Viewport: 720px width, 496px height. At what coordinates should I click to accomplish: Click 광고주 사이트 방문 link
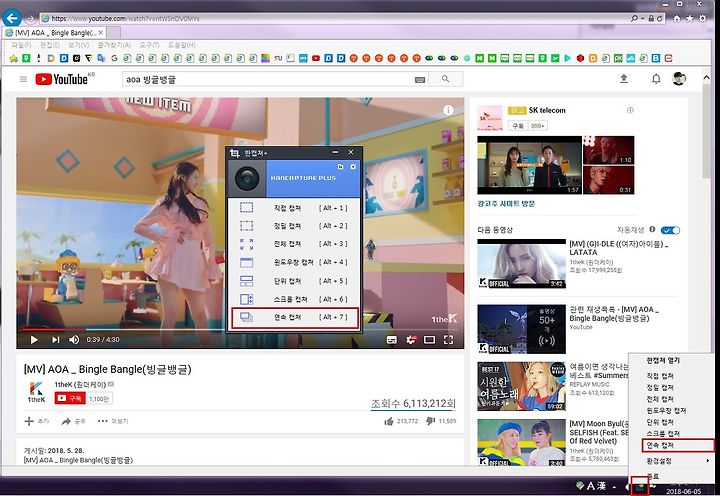coord(506,203)
